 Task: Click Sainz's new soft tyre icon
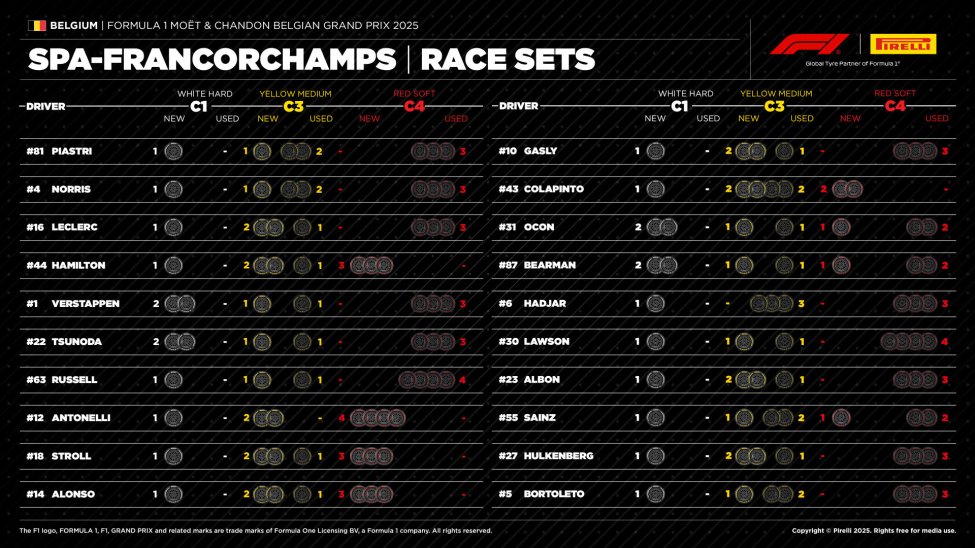pos(840,418)
